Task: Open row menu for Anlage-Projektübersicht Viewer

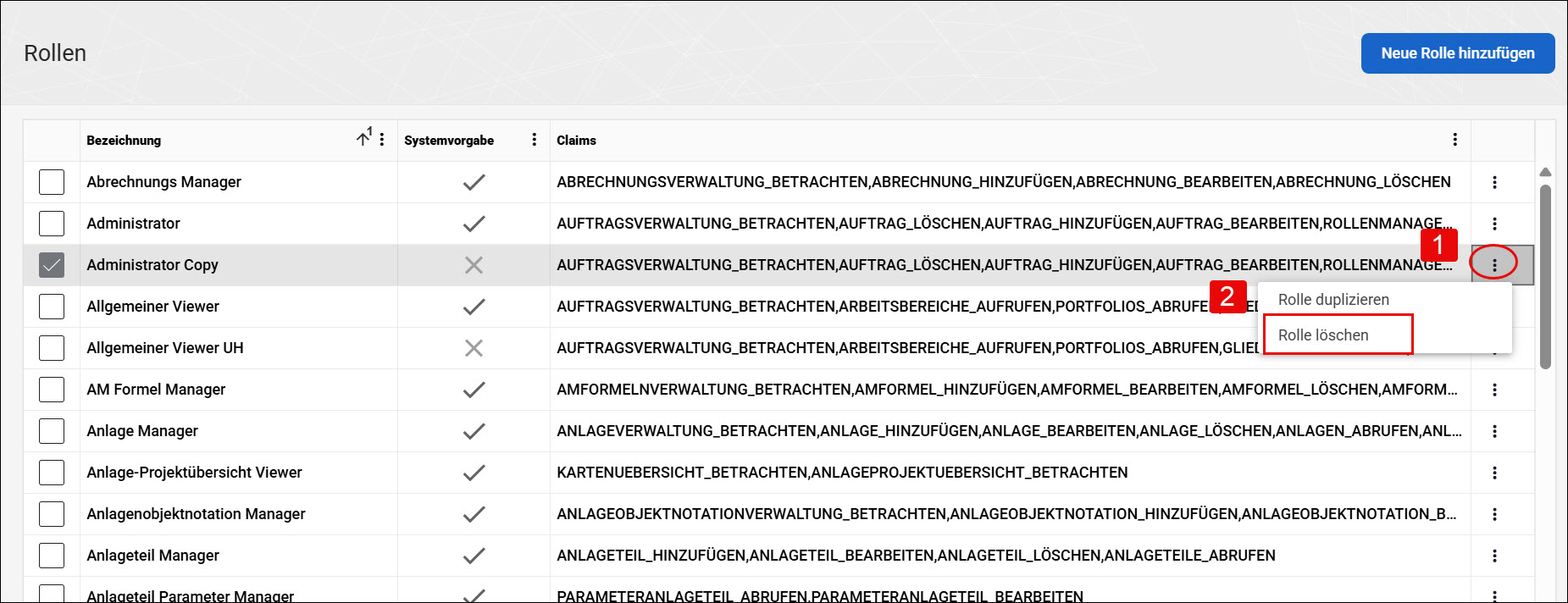Action: (1494, 473)
